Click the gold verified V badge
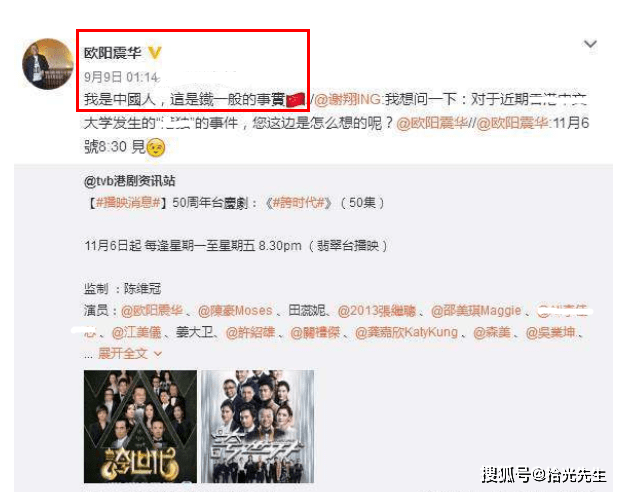Screen dimensions: 621x492 click(154, 53)
